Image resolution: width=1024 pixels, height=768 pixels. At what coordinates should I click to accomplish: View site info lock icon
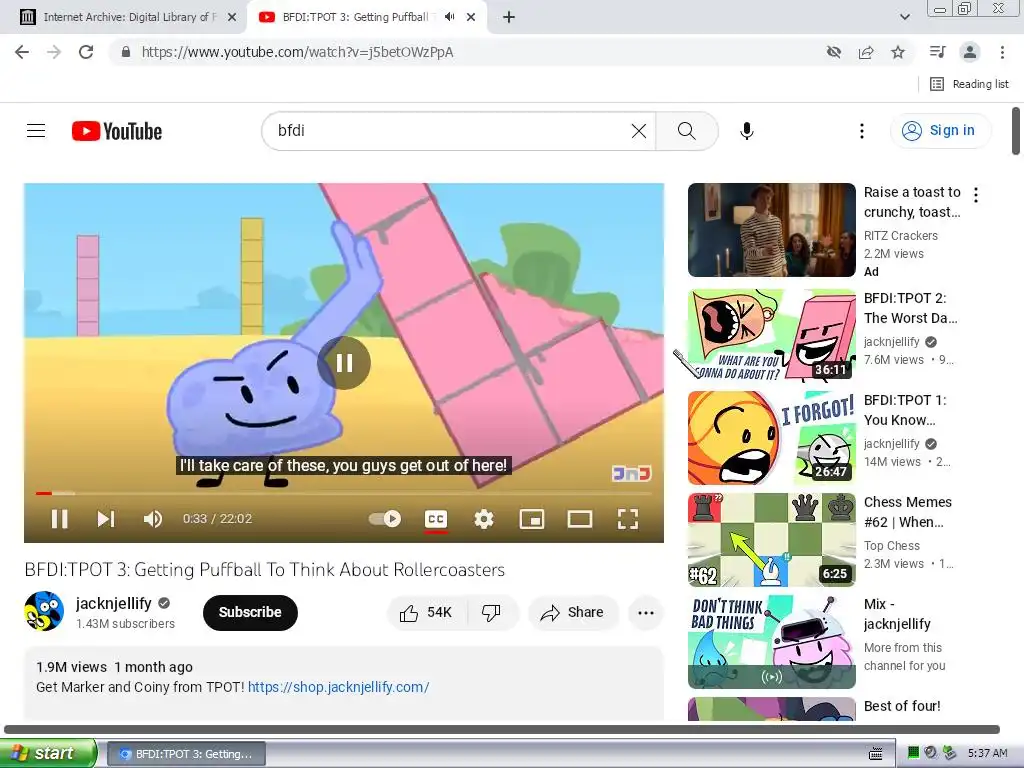pyautogui.click(x=126, y=52)
